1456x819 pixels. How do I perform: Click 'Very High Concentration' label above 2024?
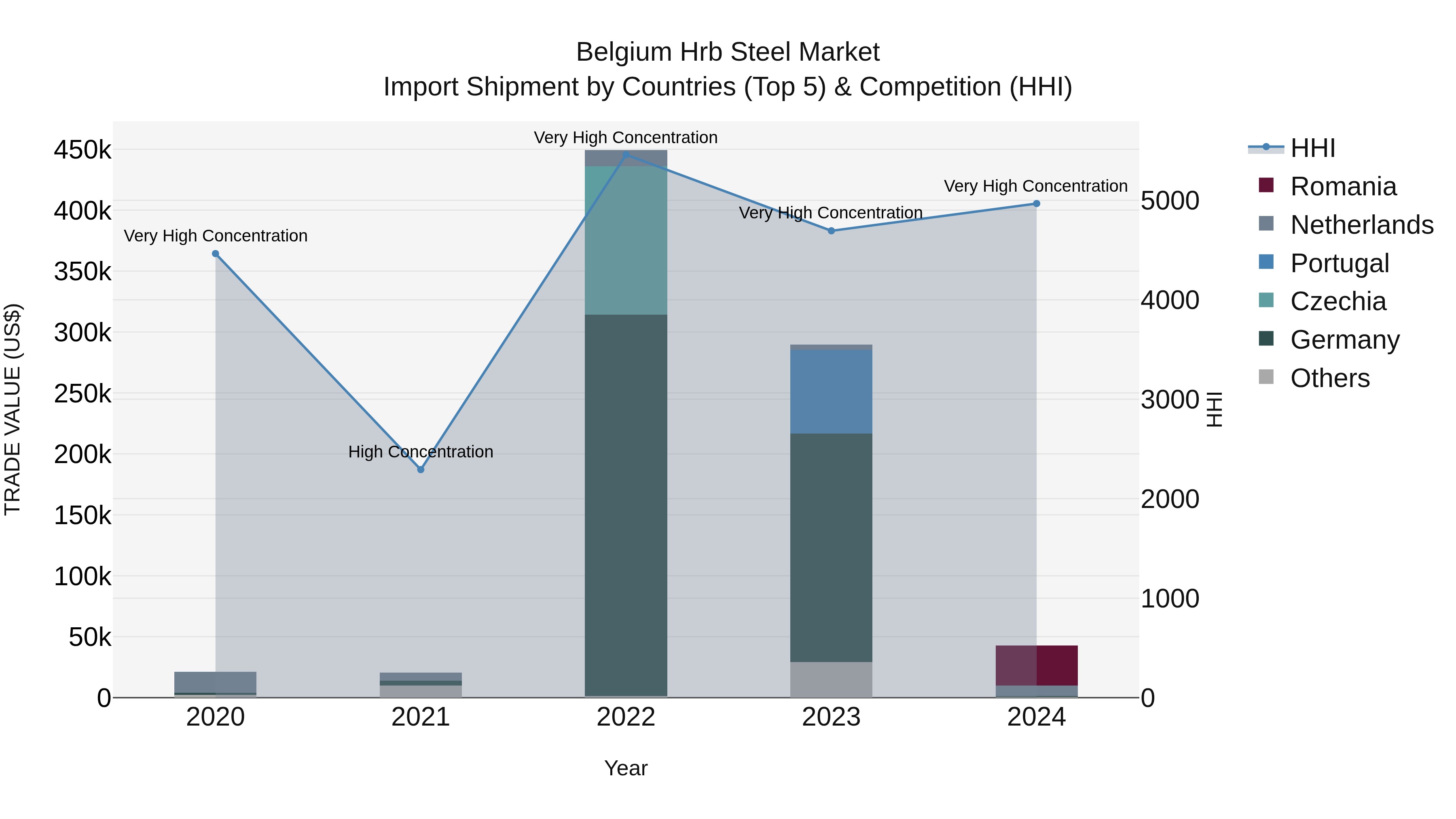tap(1036, 186)
